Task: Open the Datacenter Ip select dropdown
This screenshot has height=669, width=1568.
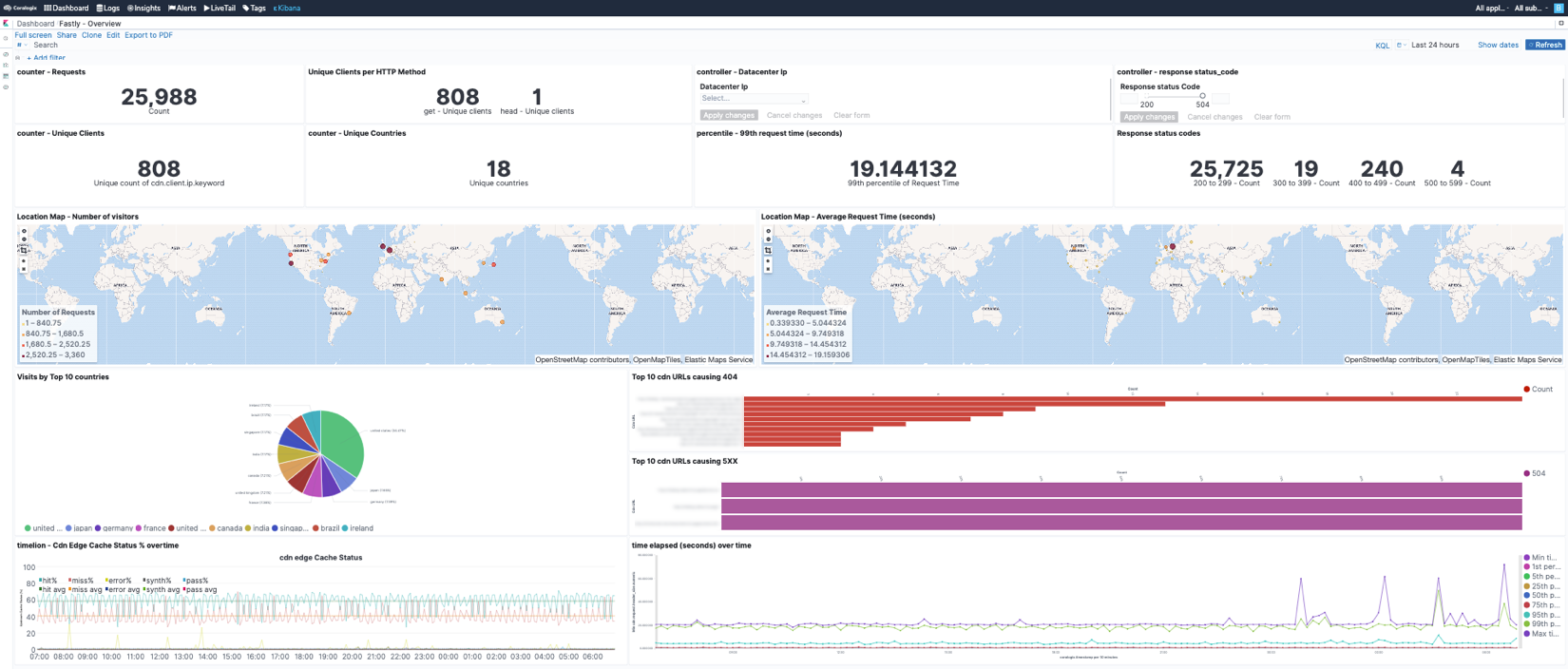Action: tap(754, 99)
